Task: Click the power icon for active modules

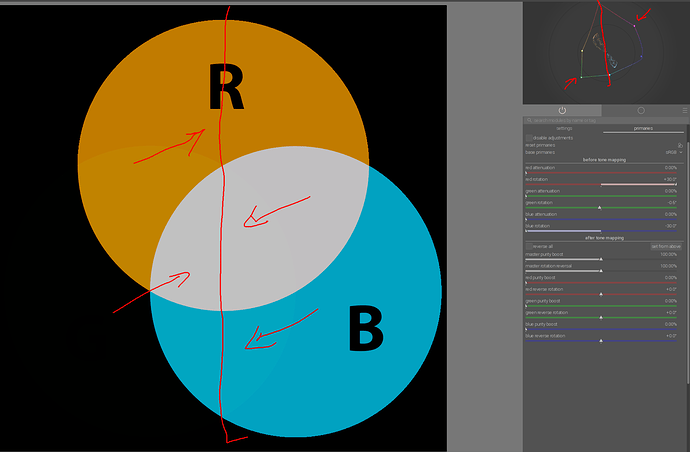Action: [x=562, y=110]
